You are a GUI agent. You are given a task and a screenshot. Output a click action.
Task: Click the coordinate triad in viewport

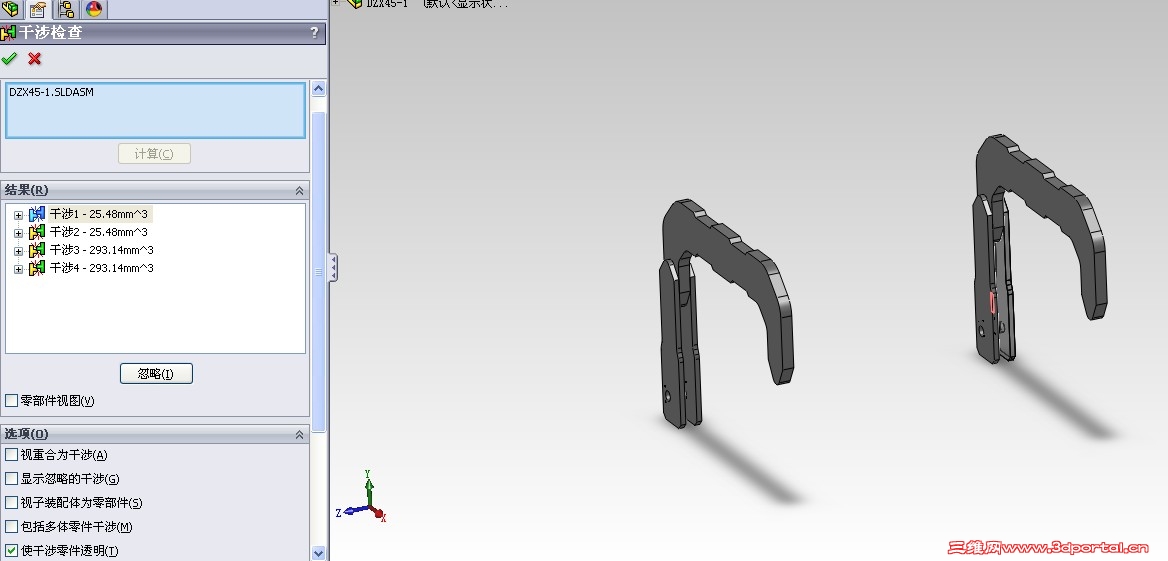click(362, 497)
